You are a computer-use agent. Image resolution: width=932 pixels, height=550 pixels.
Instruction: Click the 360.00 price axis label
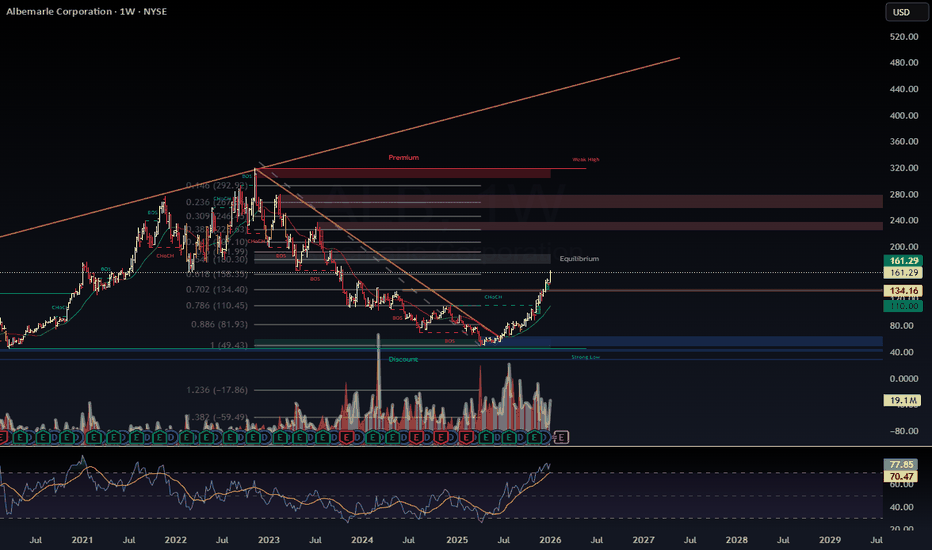click(904, 142)
